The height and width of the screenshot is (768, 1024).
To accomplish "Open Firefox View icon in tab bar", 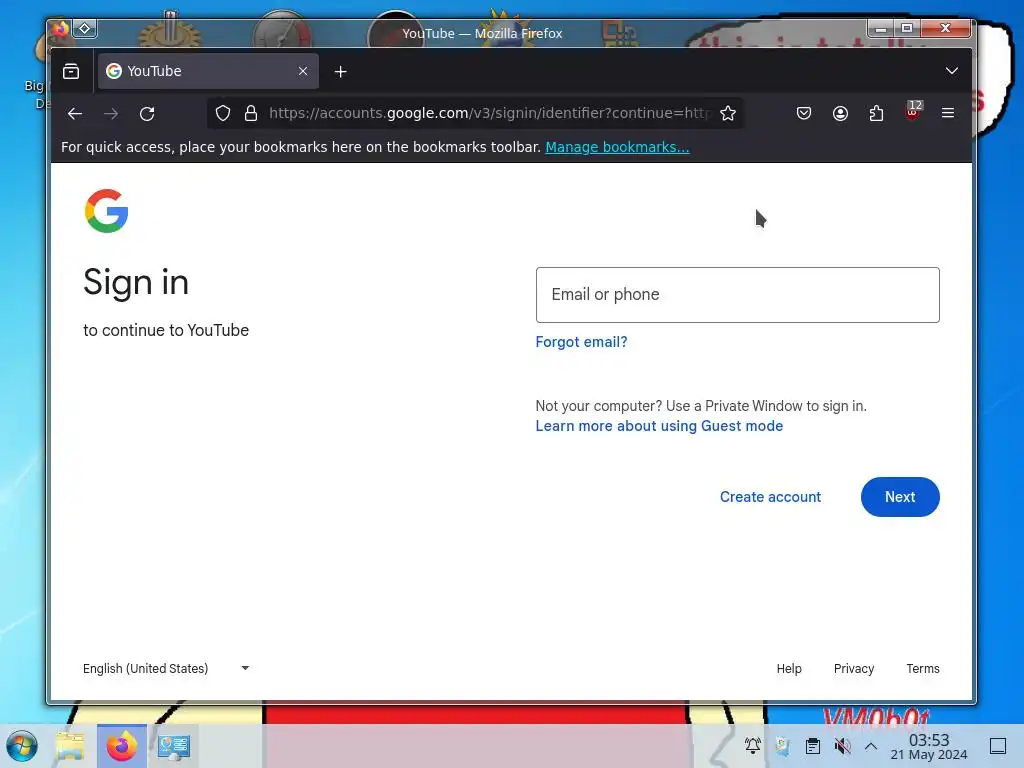I will pyautogui.click(x=71, y=71).
